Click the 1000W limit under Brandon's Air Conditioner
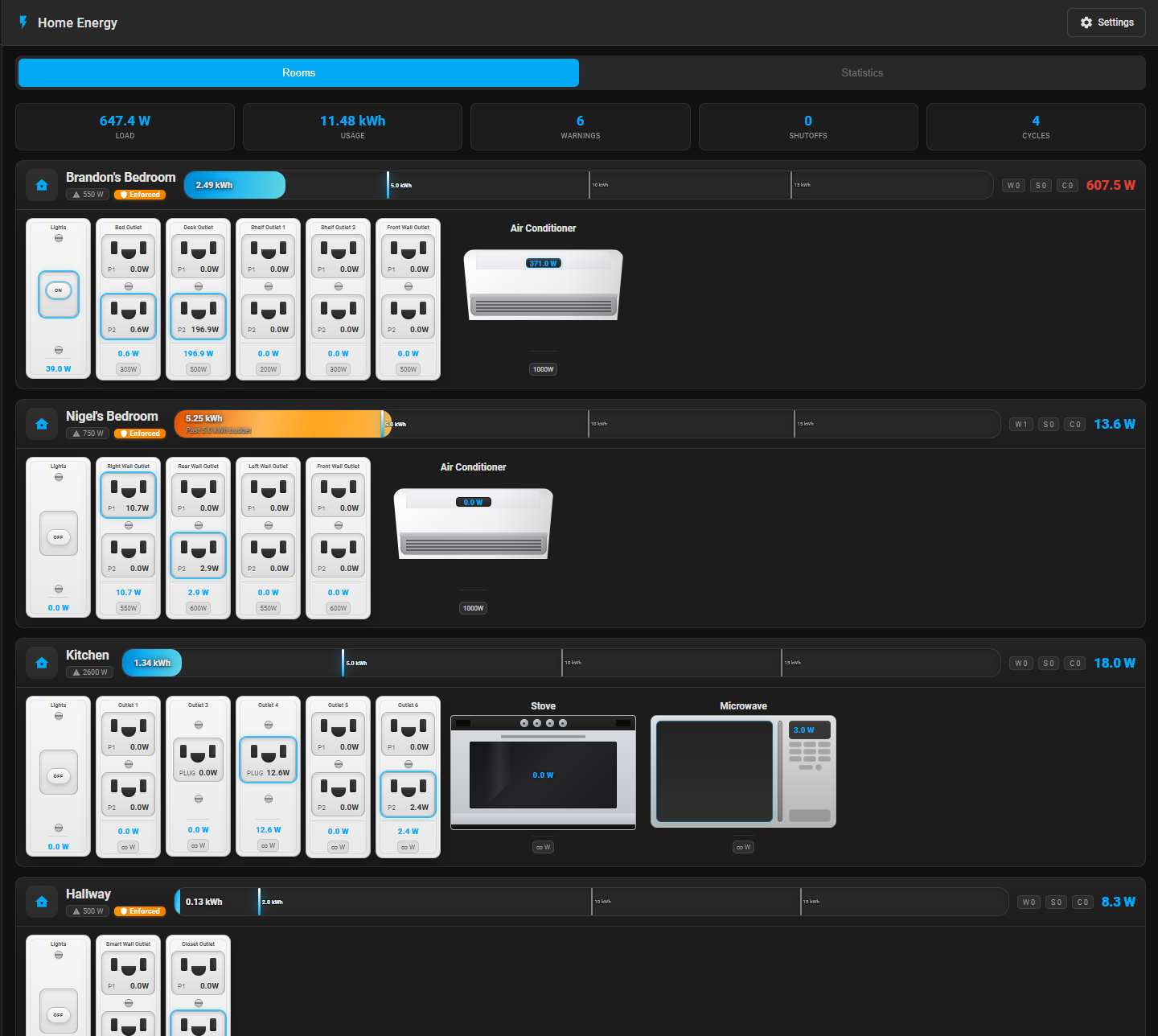This screenshot has width=1158, height=1036. point(544,369)
